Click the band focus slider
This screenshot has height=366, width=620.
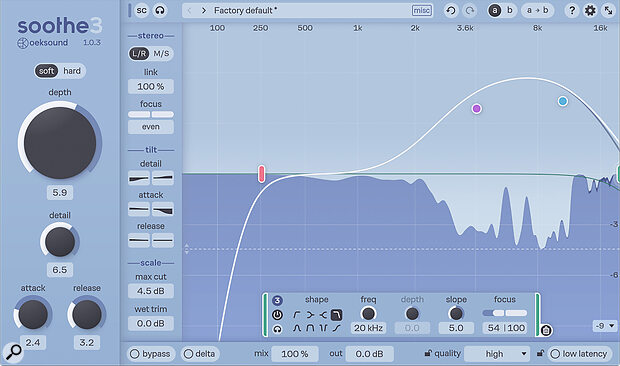[505, 313]
